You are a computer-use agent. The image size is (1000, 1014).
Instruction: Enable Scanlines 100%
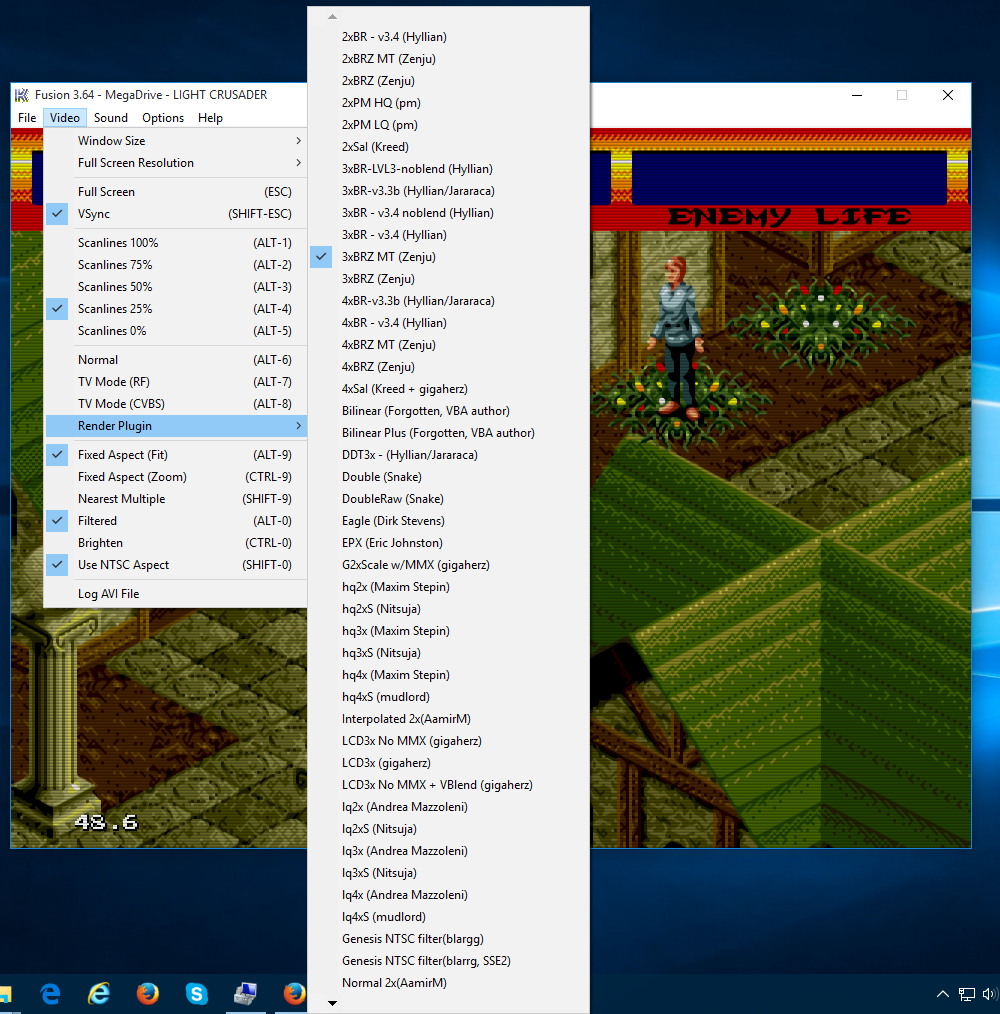pyautogui.click(x=175, y=243)
